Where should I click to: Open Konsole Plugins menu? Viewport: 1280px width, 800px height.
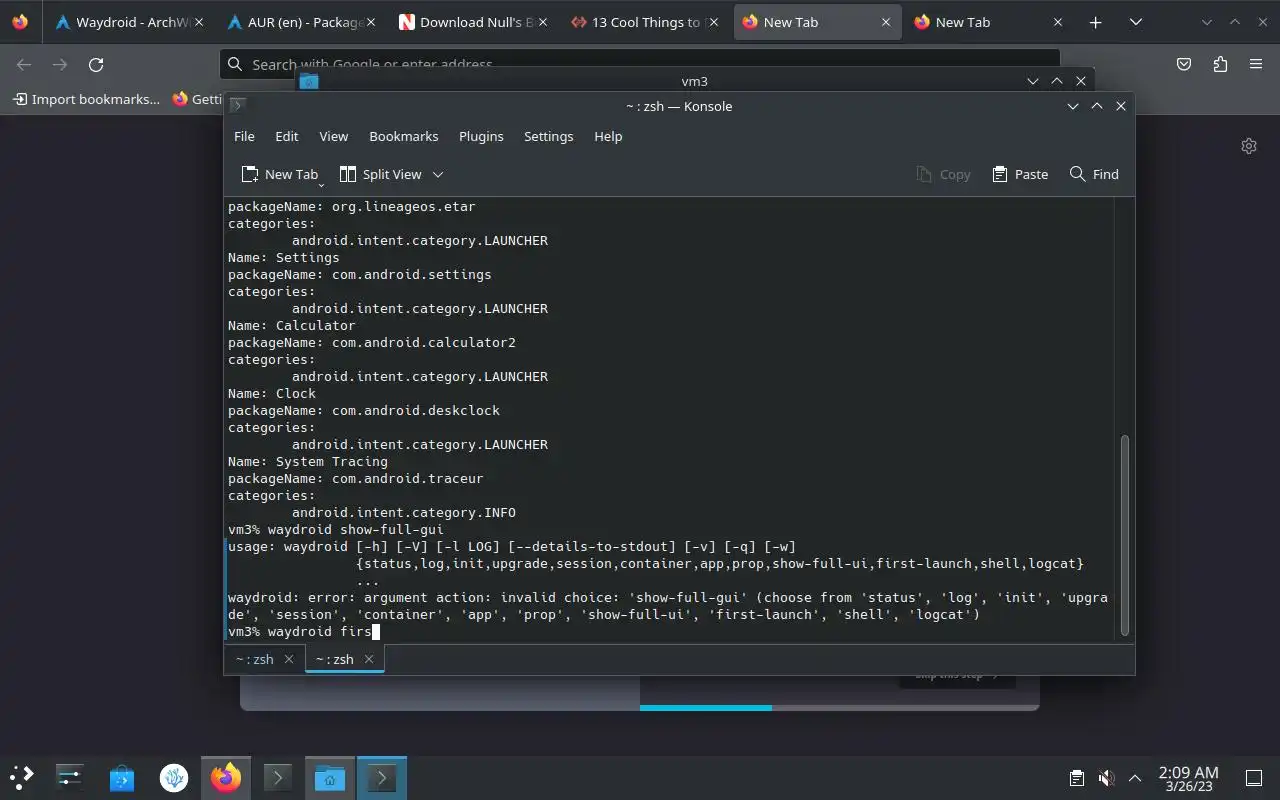point(481,136)
